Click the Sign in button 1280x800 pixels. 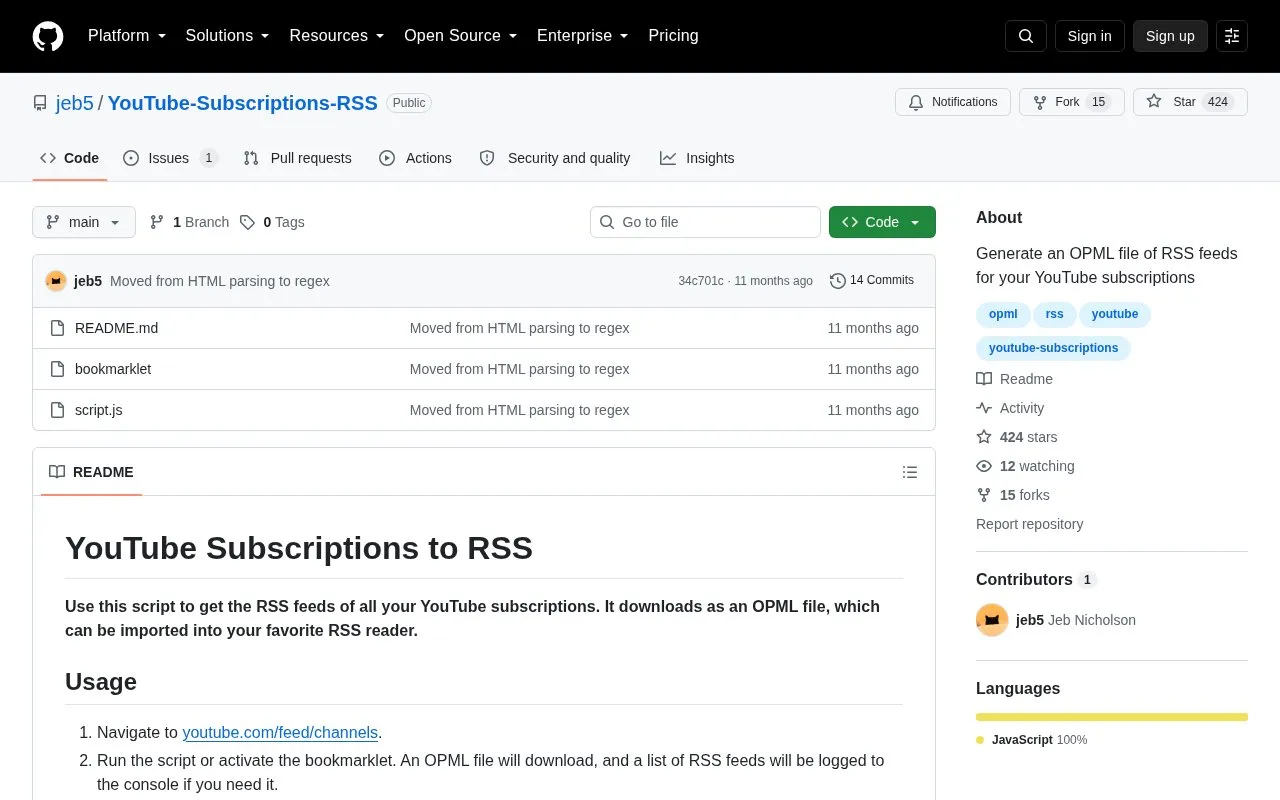1089,36
